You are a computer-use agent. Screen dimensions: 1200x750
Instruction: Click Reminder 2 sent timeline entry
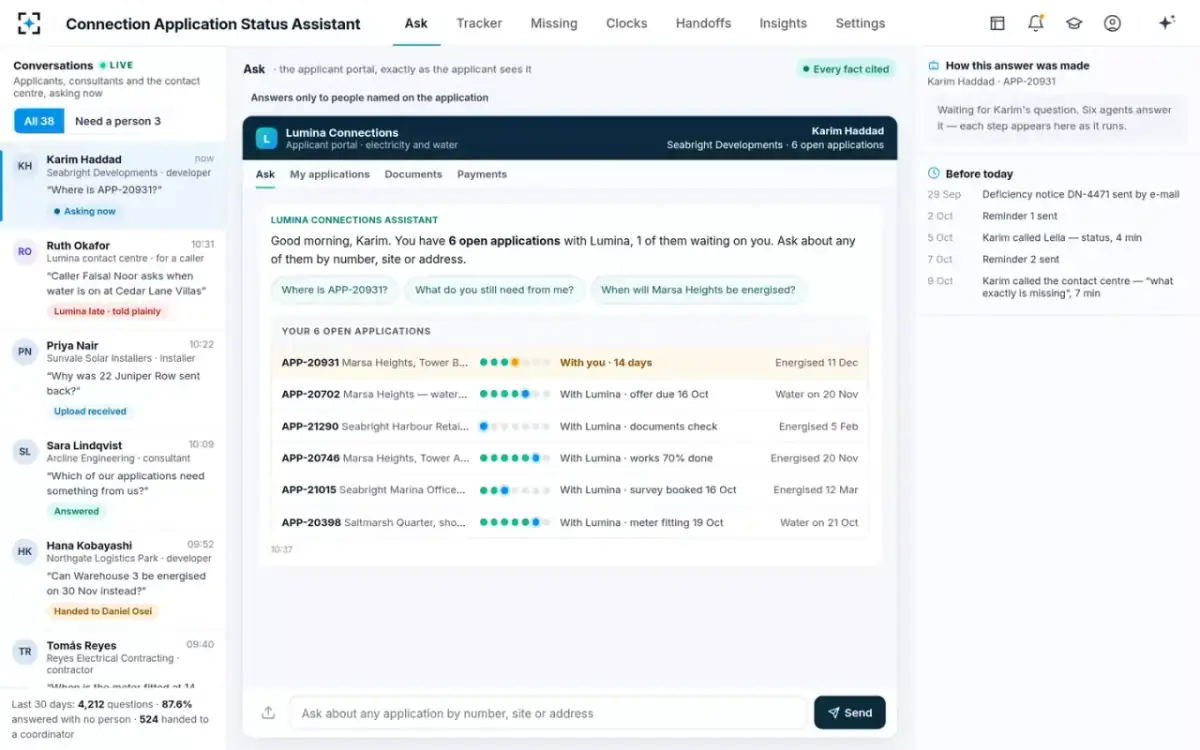pyautogui.click(x=1020, y=259)
